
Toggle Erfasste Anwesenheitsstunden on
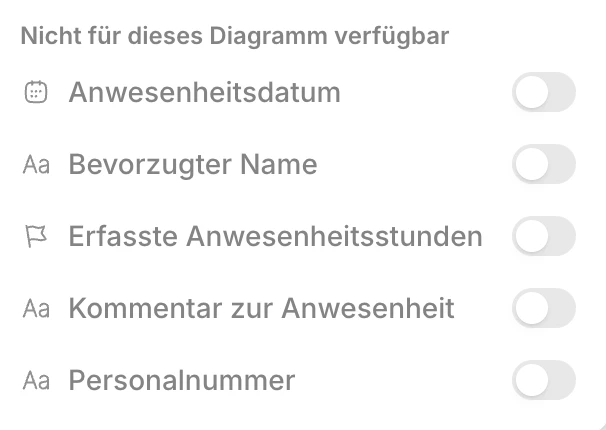(543, 236)
